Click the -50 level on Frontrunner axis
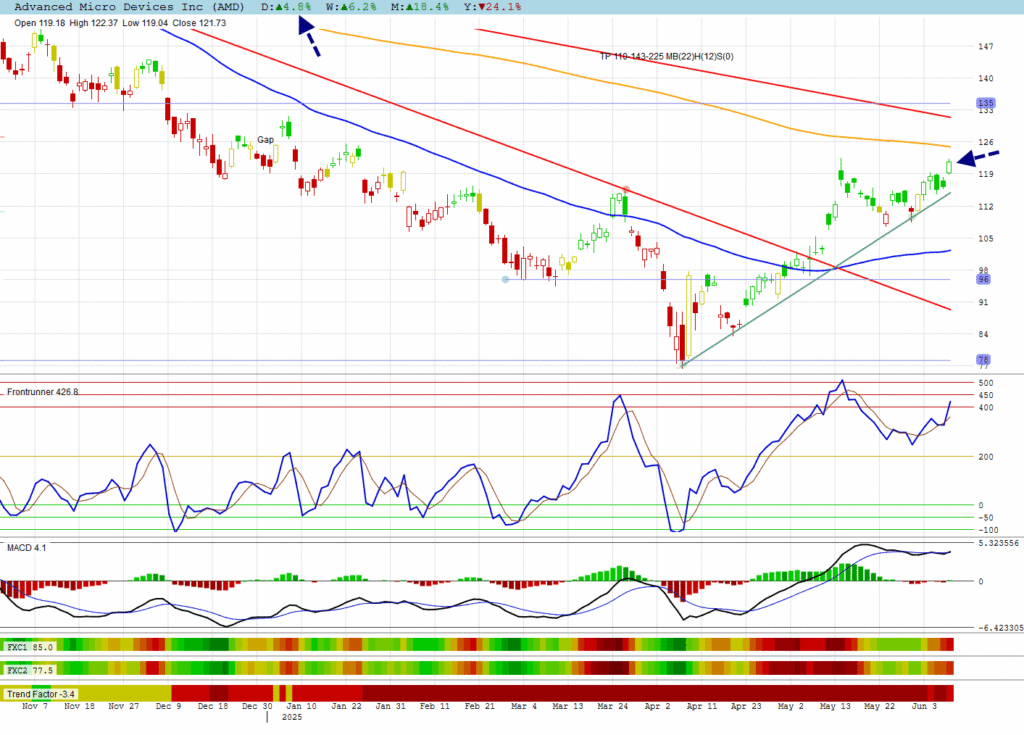Image resolution: width=1024 pixels, height=735 pixels. coord(987,518)
